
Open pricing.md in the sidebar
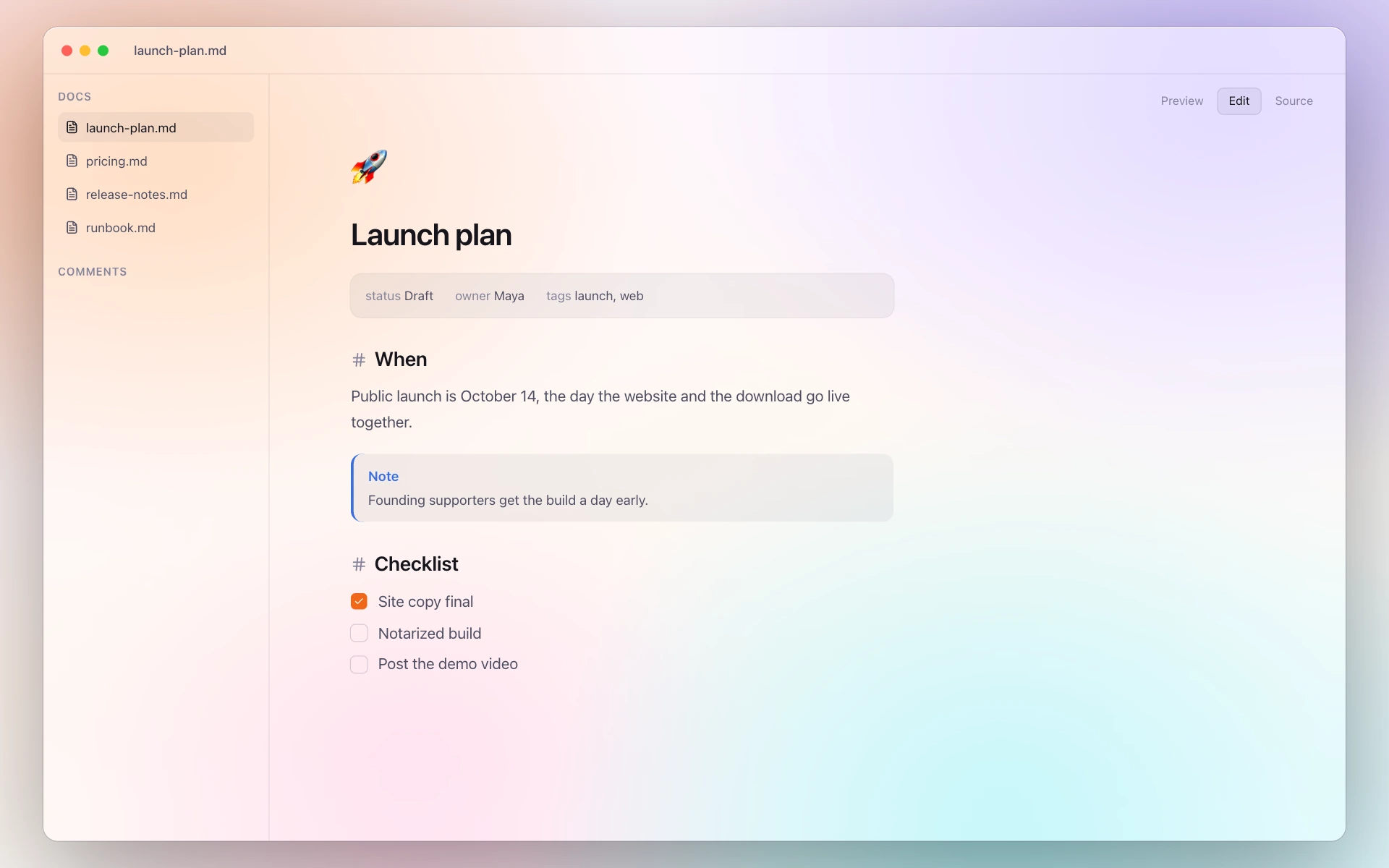click(156, 161)
